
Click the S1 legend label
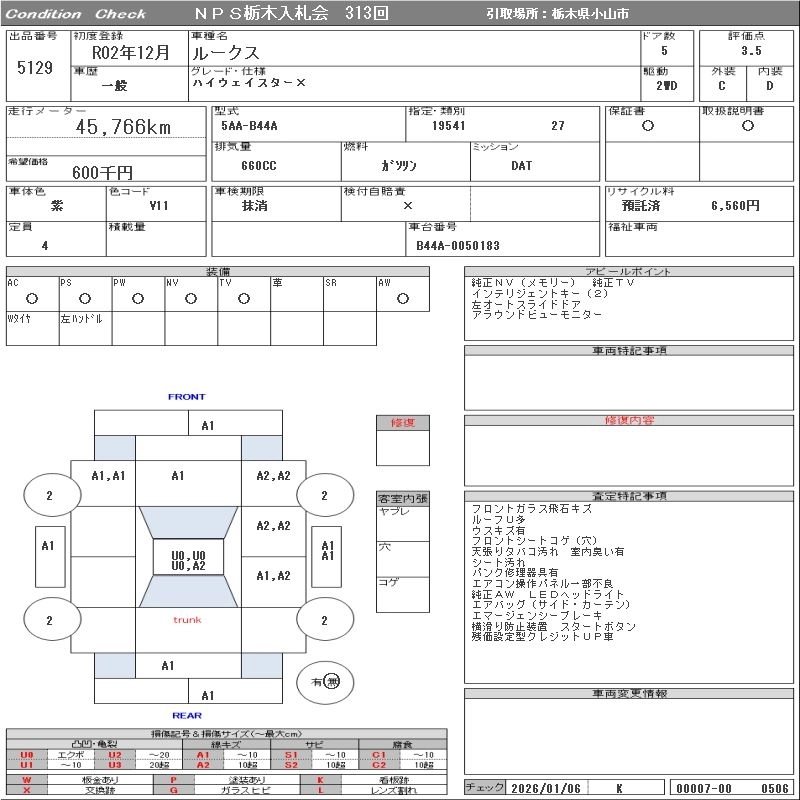point(291,755)
